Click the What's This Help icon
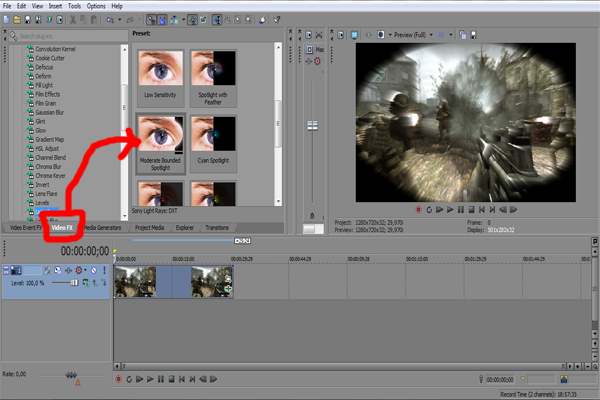Viewport: 600px width, 400px height. pyautogui.click(x=277, y=20)
